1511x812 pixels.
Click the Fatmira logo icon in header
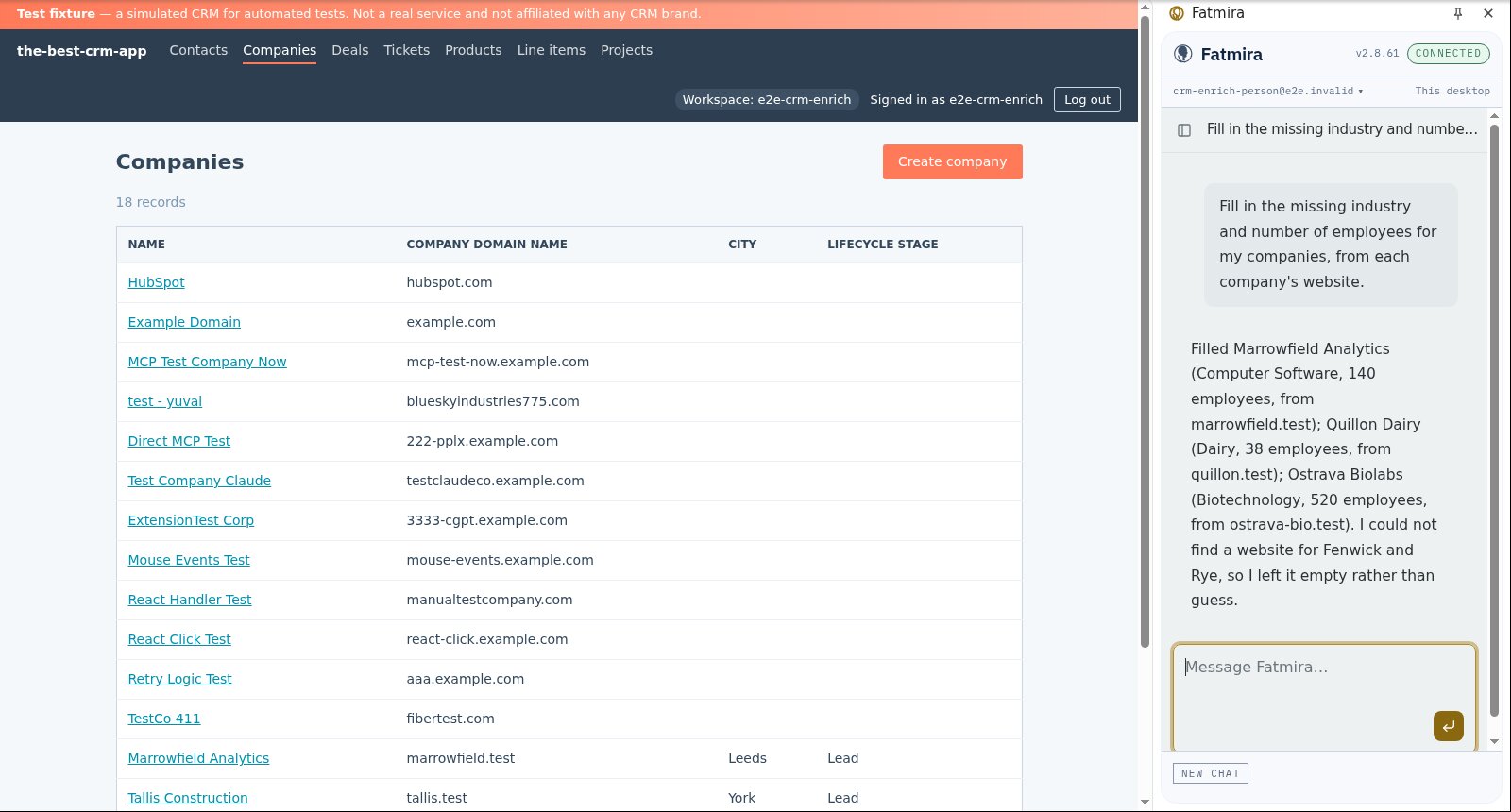point(1182,54)
